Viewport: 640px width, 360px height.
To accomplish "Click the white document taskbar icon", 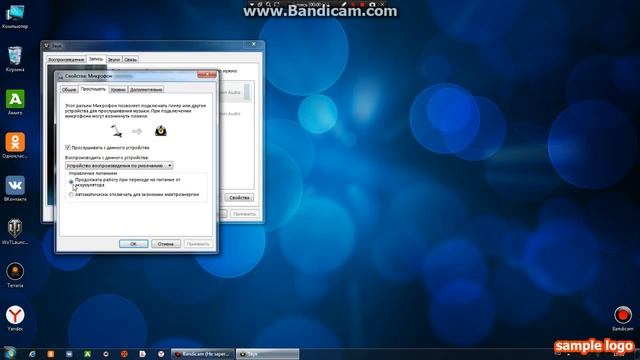I will click(142, 354).
